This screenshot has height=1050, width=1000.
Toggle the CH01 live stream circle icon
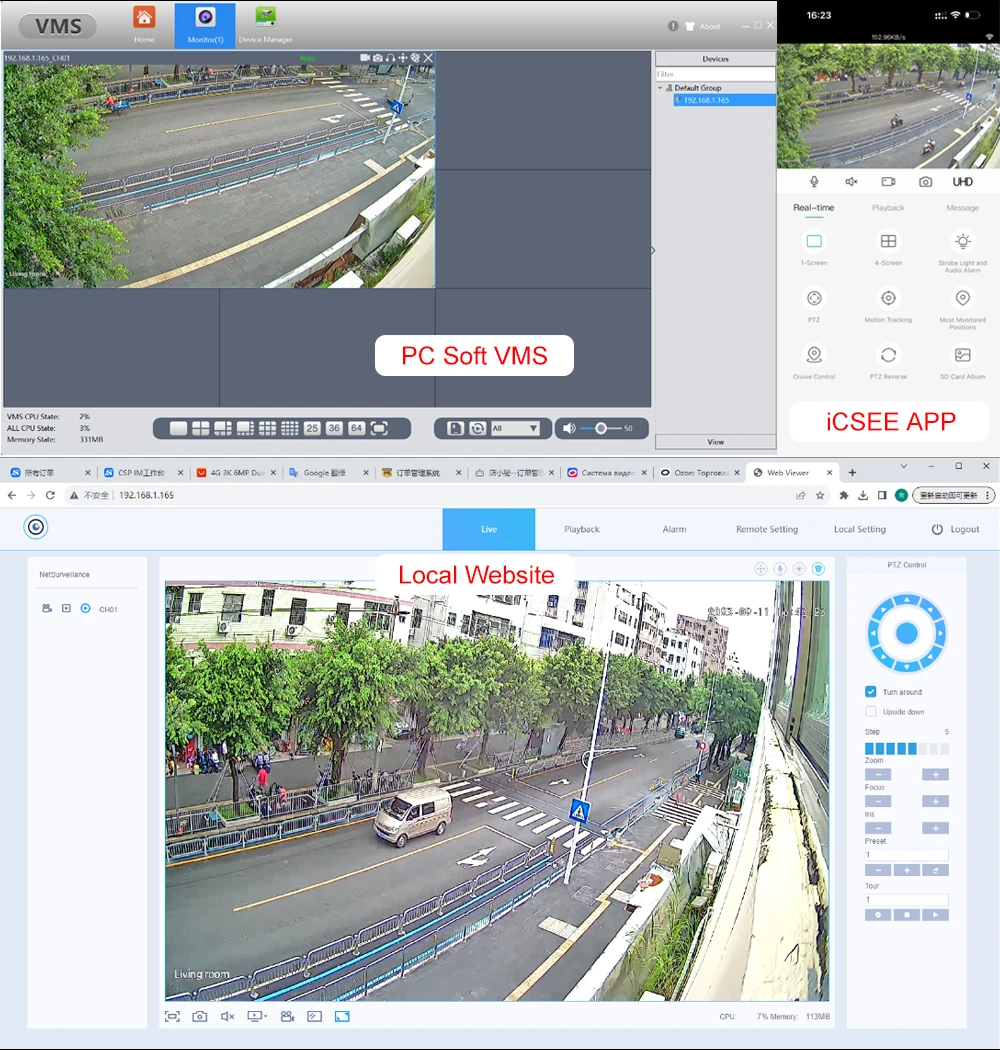86,609
